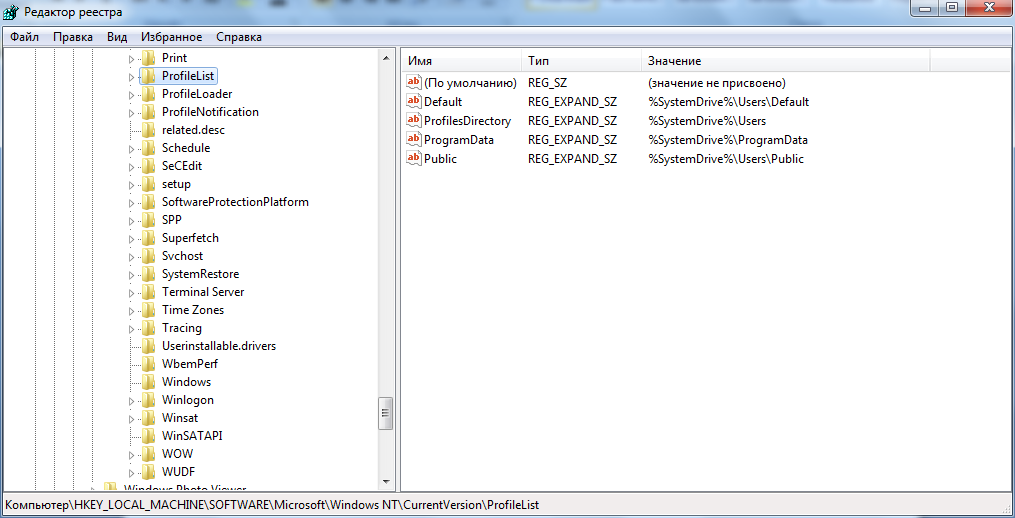Select the SystemRestore key in tree

click(x=200, y=274)
